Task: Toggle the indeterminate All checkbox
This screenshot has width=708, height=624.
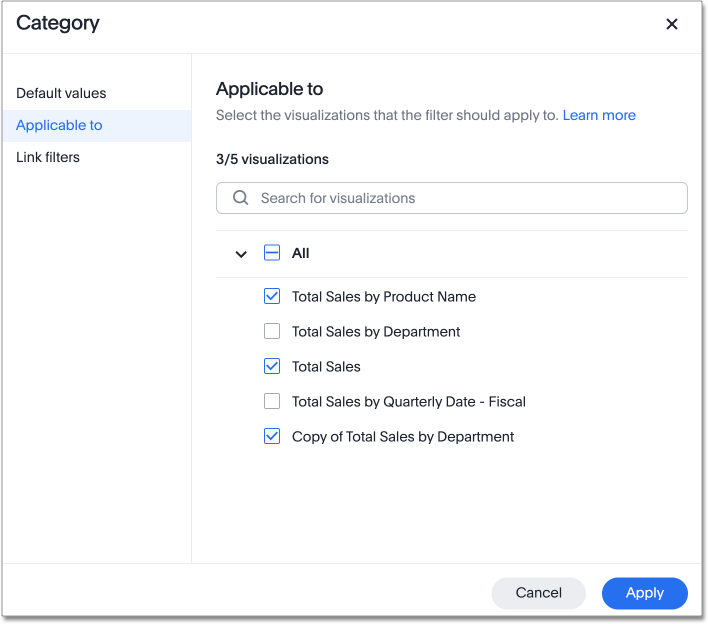Action: click(x=272, y=253)
